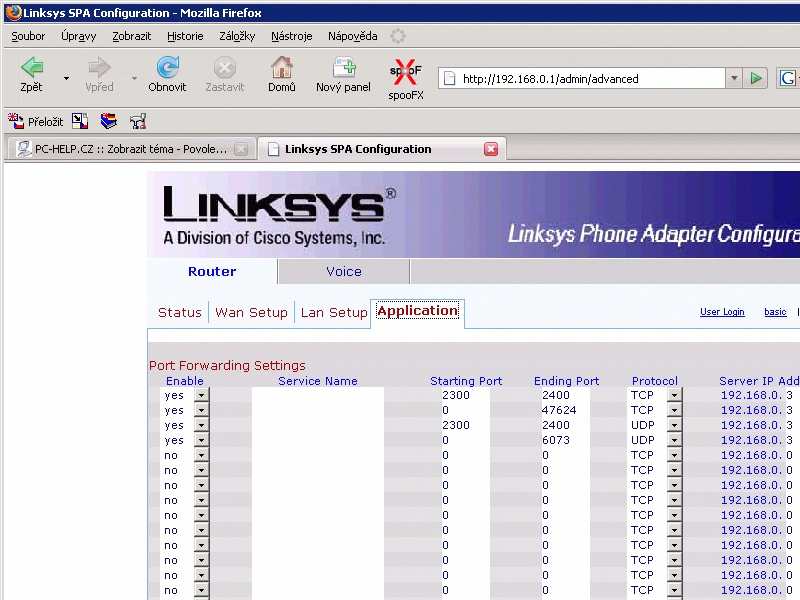This screenshot has width=800, height=600.
Task: Open Protocol dropdown for ending port 47624 row
Action: [674, 410]
